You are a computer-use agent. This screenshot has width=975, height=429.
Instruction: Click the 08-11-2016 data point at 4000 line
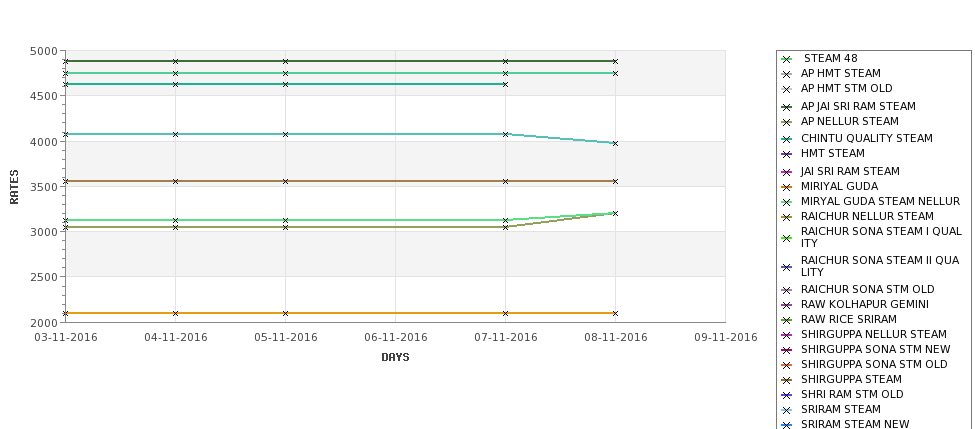[x=616, y=144]
